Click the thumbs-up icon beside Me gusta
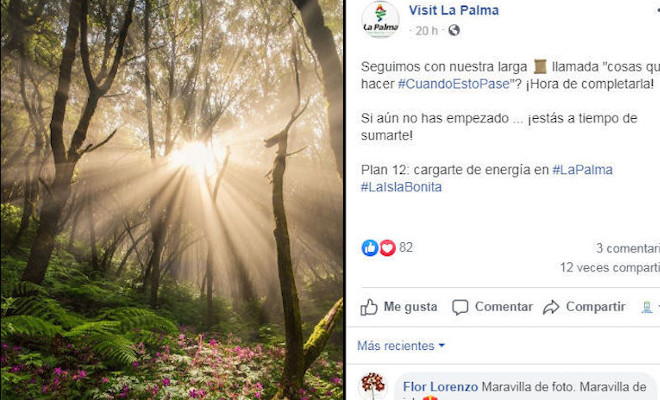 pos(369,307)
